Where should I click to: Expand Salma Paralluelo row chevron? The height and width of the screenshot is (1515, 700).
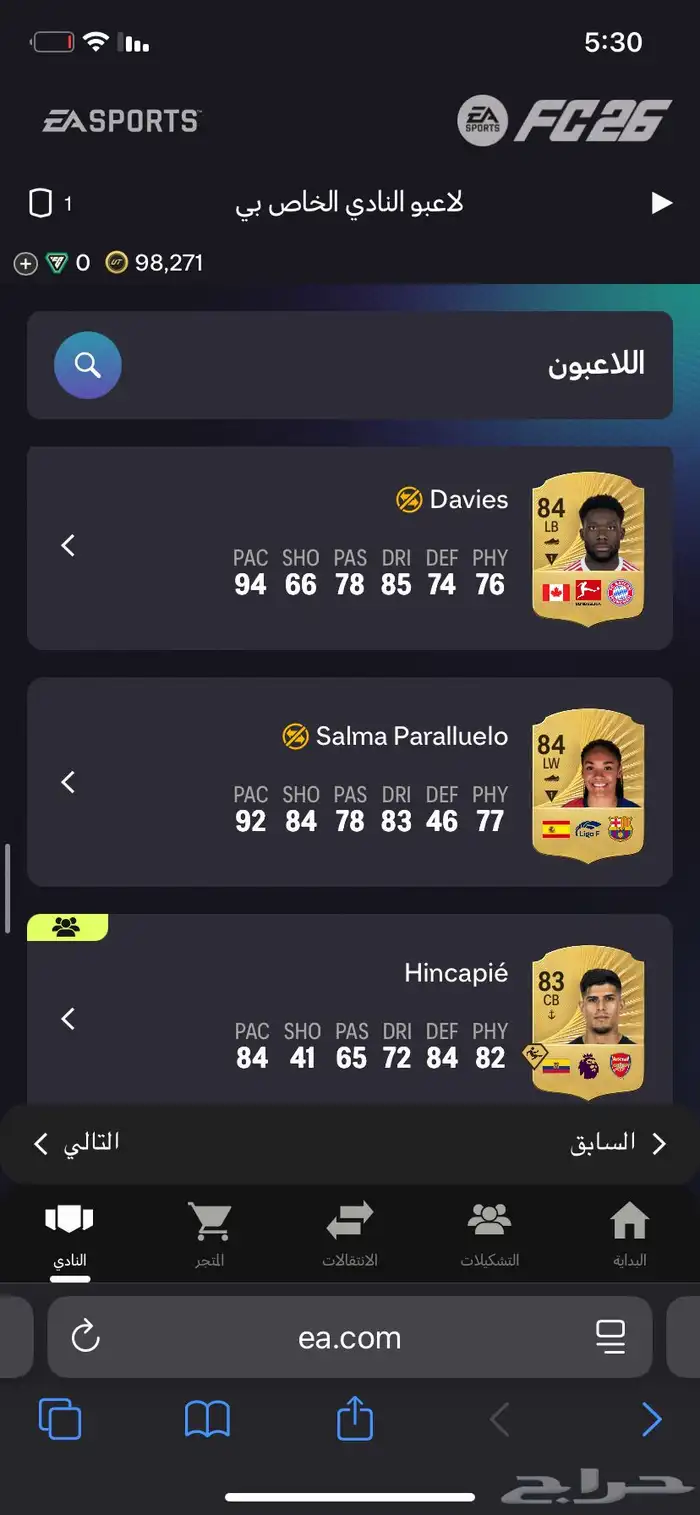click(68, 782)
